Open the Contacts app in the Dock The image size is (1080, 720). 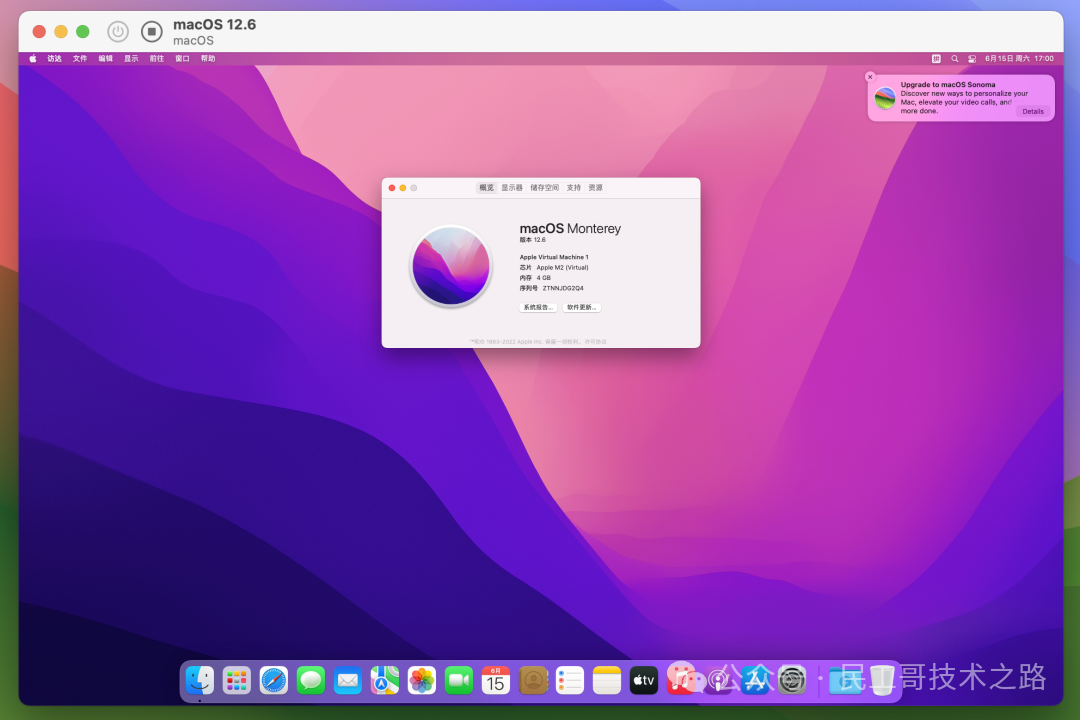coord(533,681)
